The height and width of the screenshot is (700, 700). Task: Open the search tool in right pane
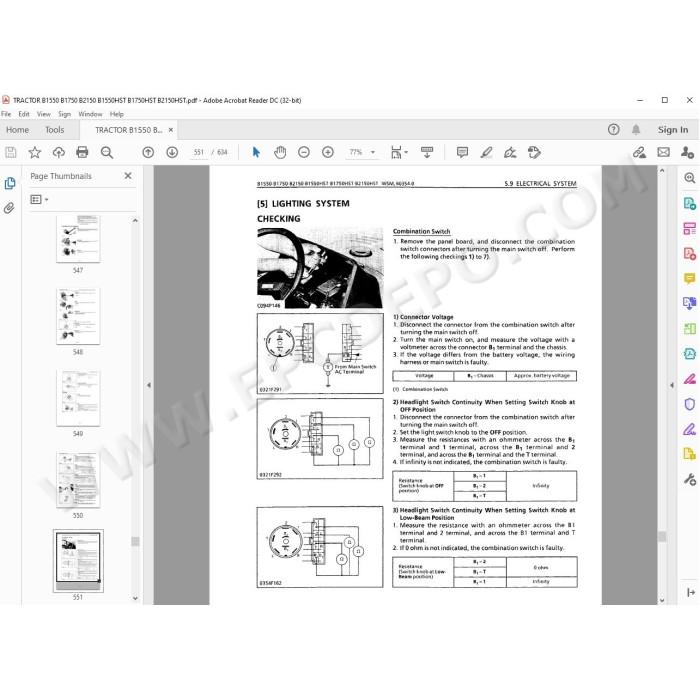(x=690, y=178)
